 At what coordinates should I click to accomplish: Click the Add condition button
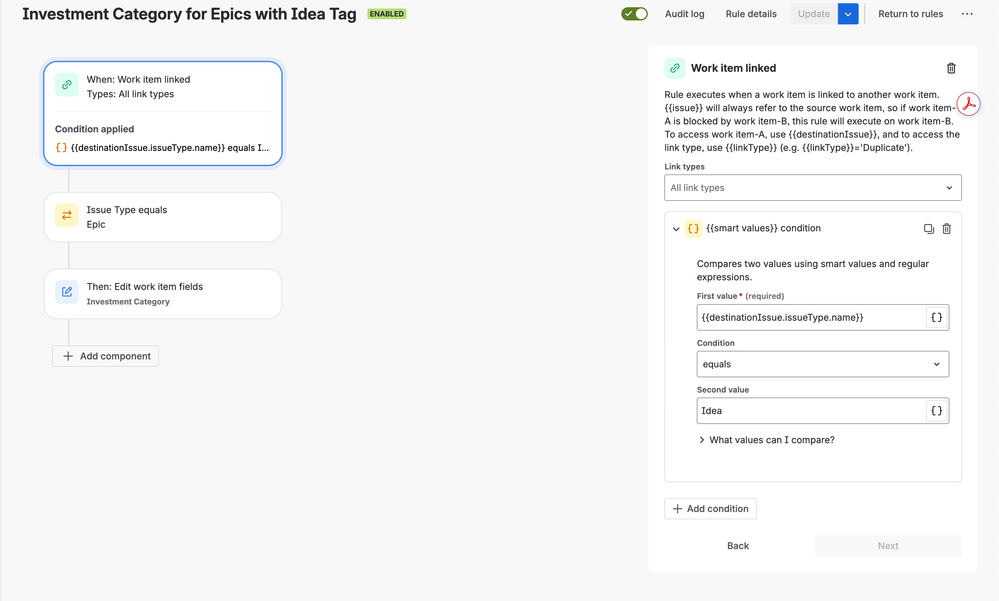(710, 509)
